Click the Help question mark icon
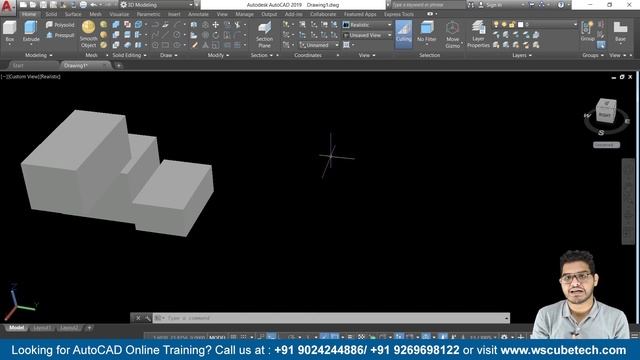The image size is (640, 360). click(x=561, y=5)
